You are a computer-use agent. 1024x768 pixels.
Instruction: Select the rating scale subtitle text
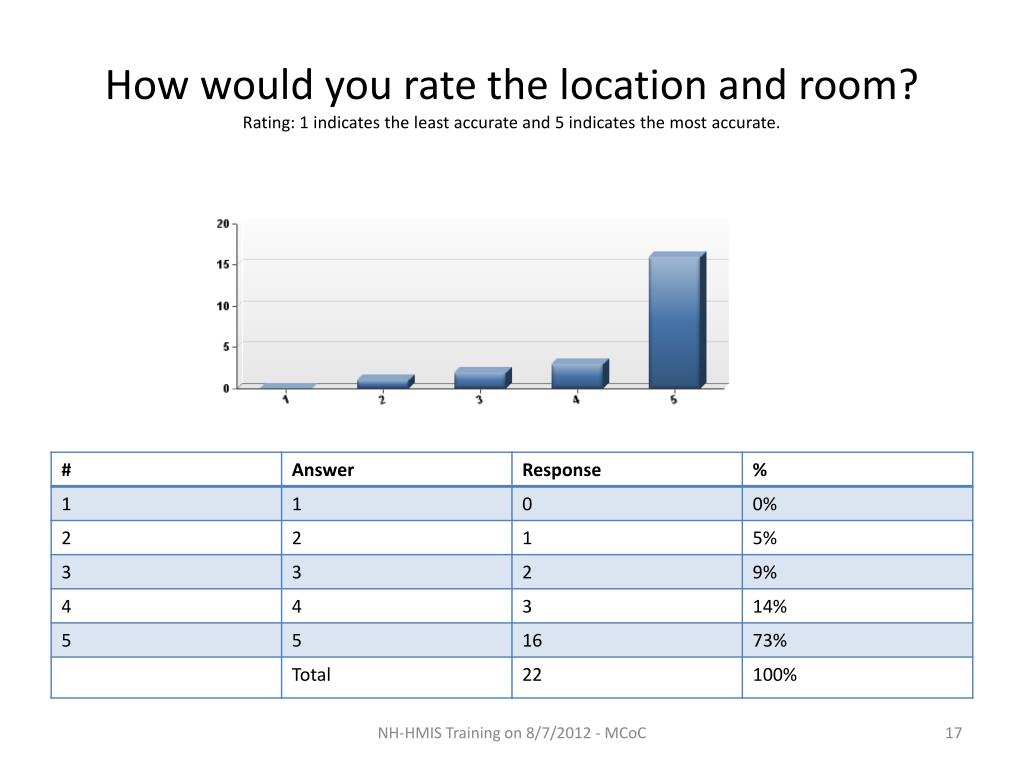point(511,123)
